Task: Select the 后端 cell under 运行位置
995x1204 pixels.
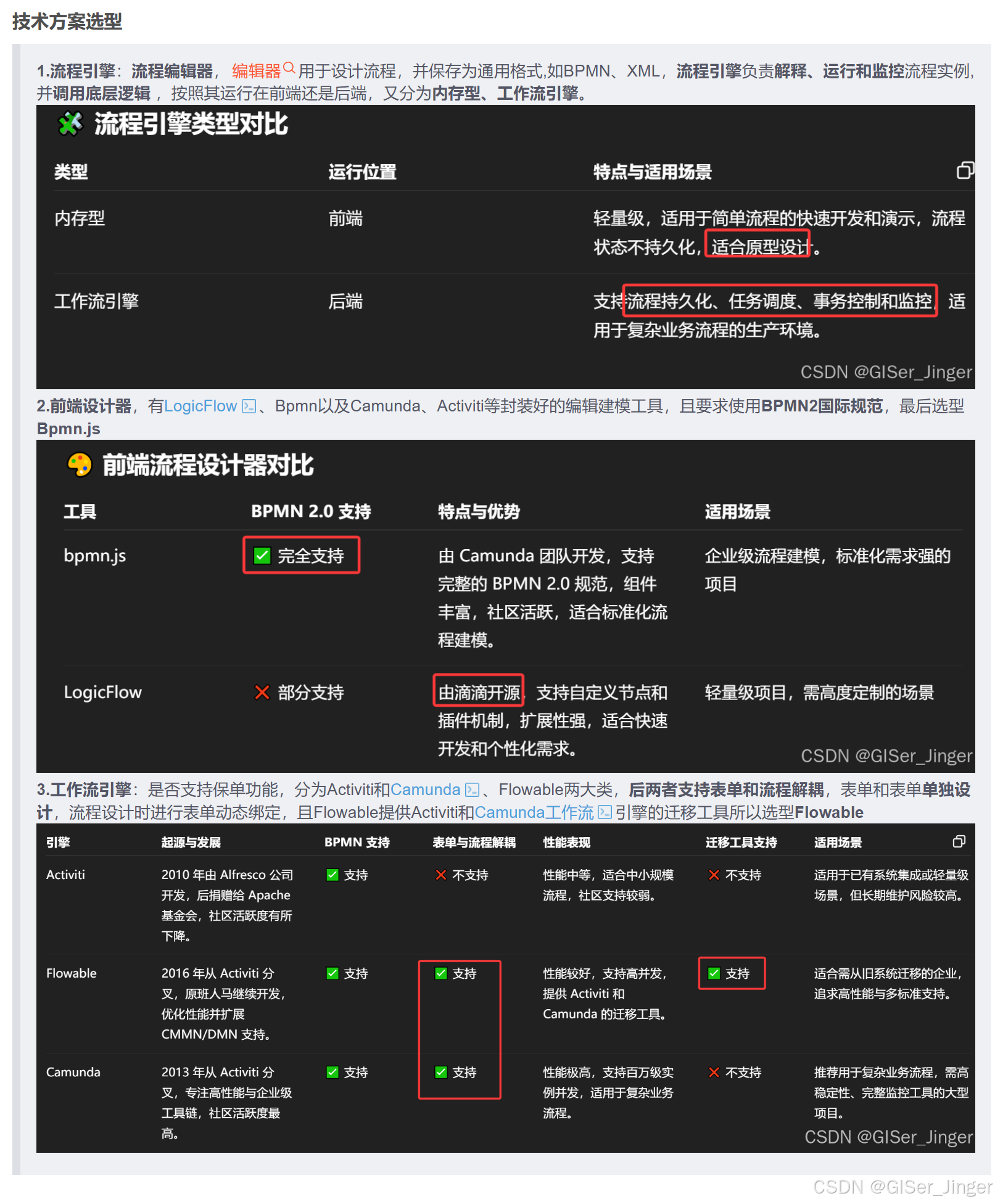Action: click(345, 301)
